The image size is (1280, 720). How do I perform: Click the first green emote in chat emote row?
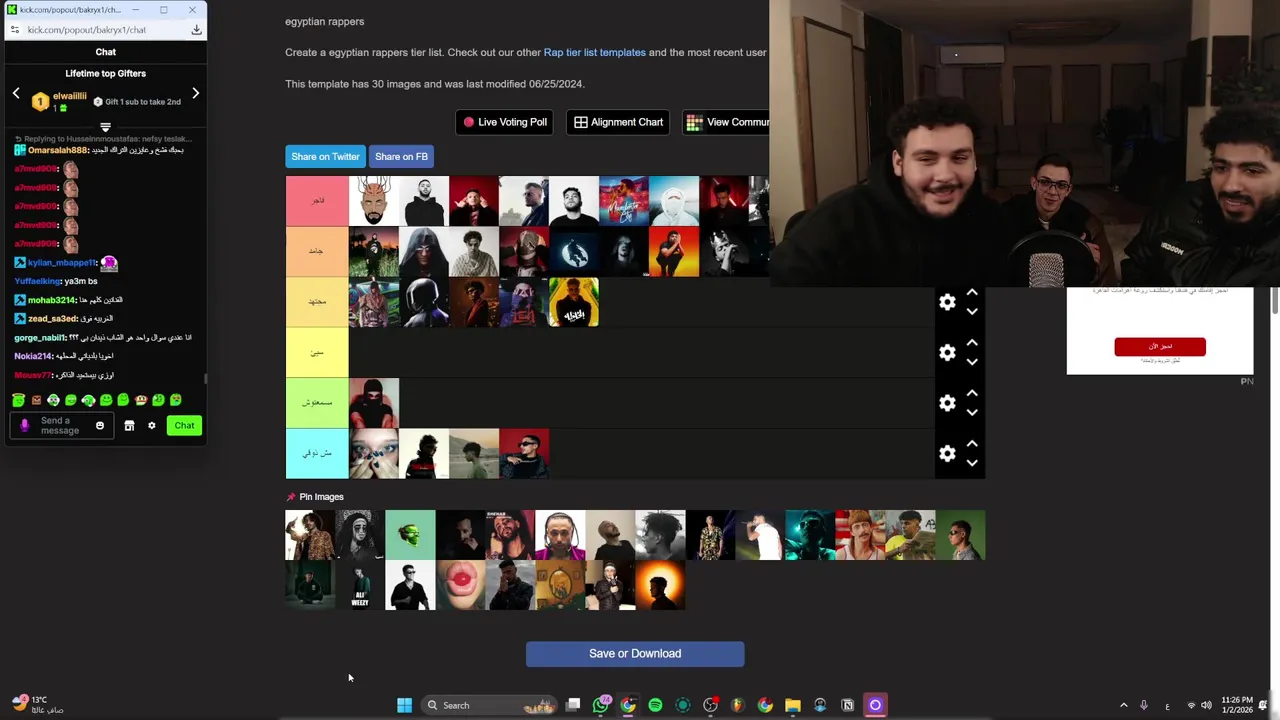[18, 400]
